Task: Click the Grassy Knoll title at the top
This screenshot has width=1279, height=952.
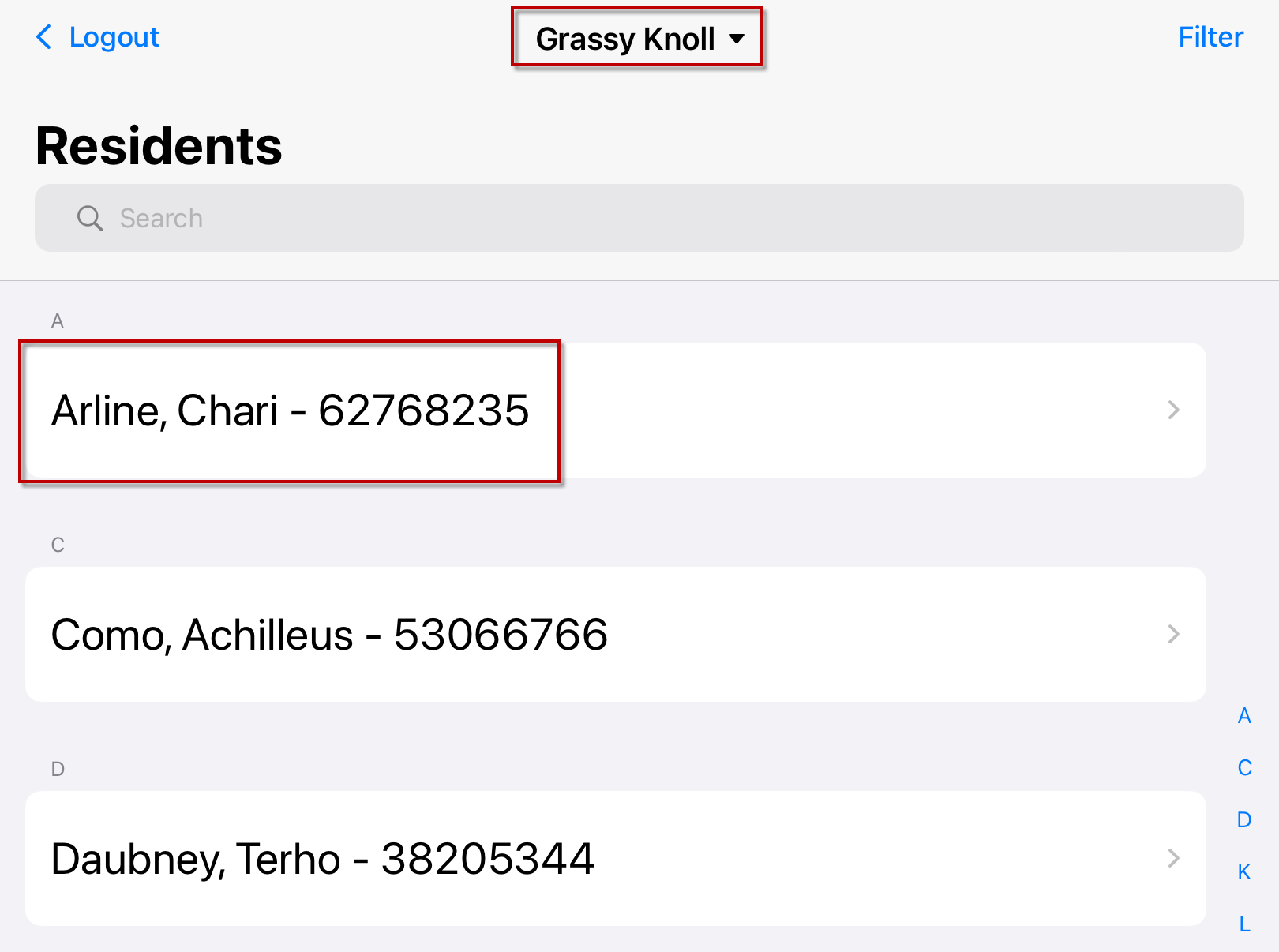Action: (626, 37)
